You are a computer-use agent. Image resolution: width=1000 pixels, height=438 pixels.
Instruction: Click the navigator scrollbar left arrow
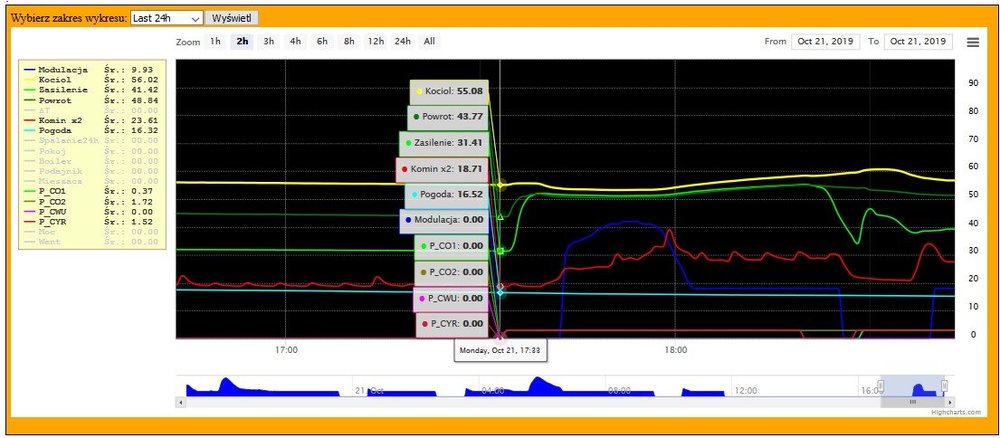coord(180,401)
